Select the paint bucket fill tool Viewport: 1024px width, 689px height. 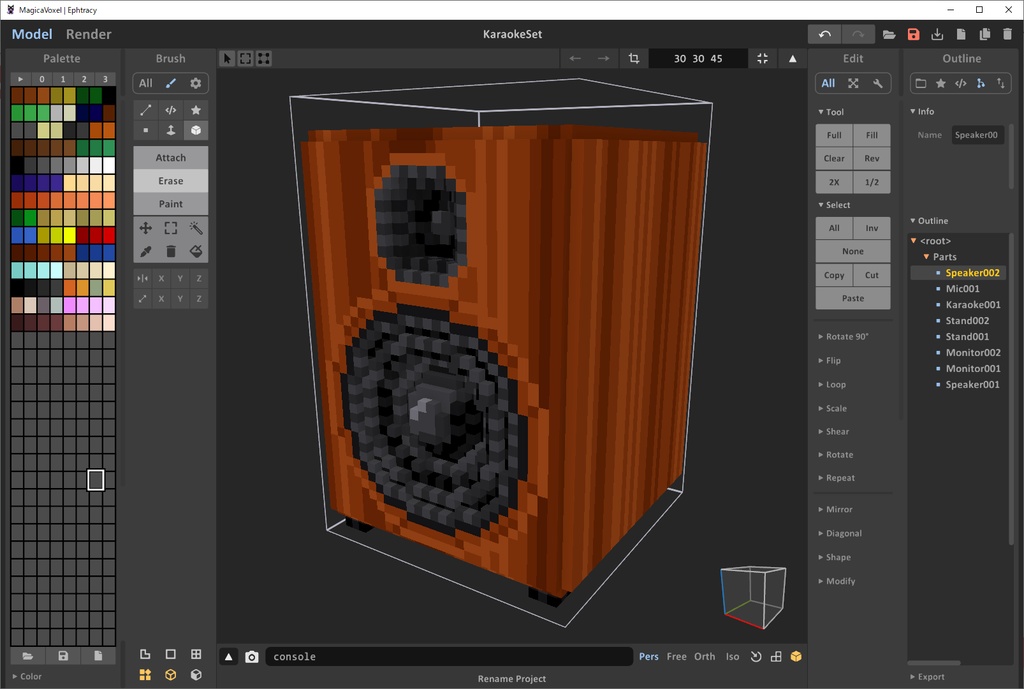point(195,251)
